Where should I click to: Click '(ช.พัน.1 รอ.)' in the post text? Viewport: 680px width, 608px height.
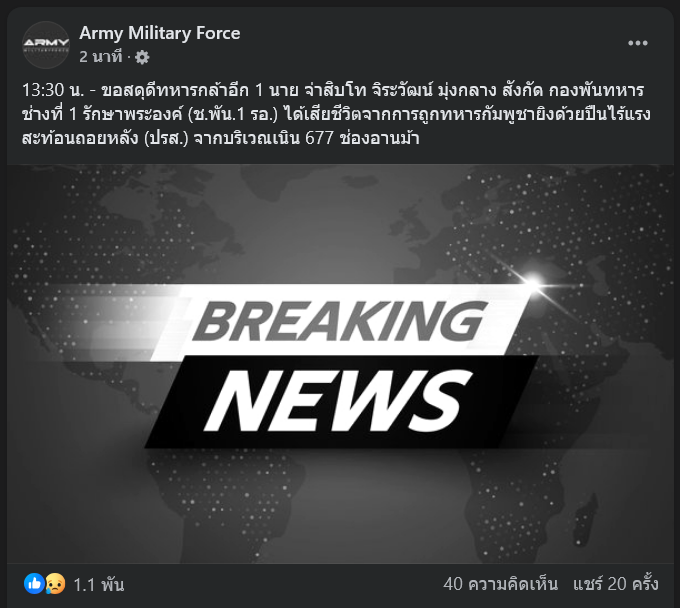point(233,114)
